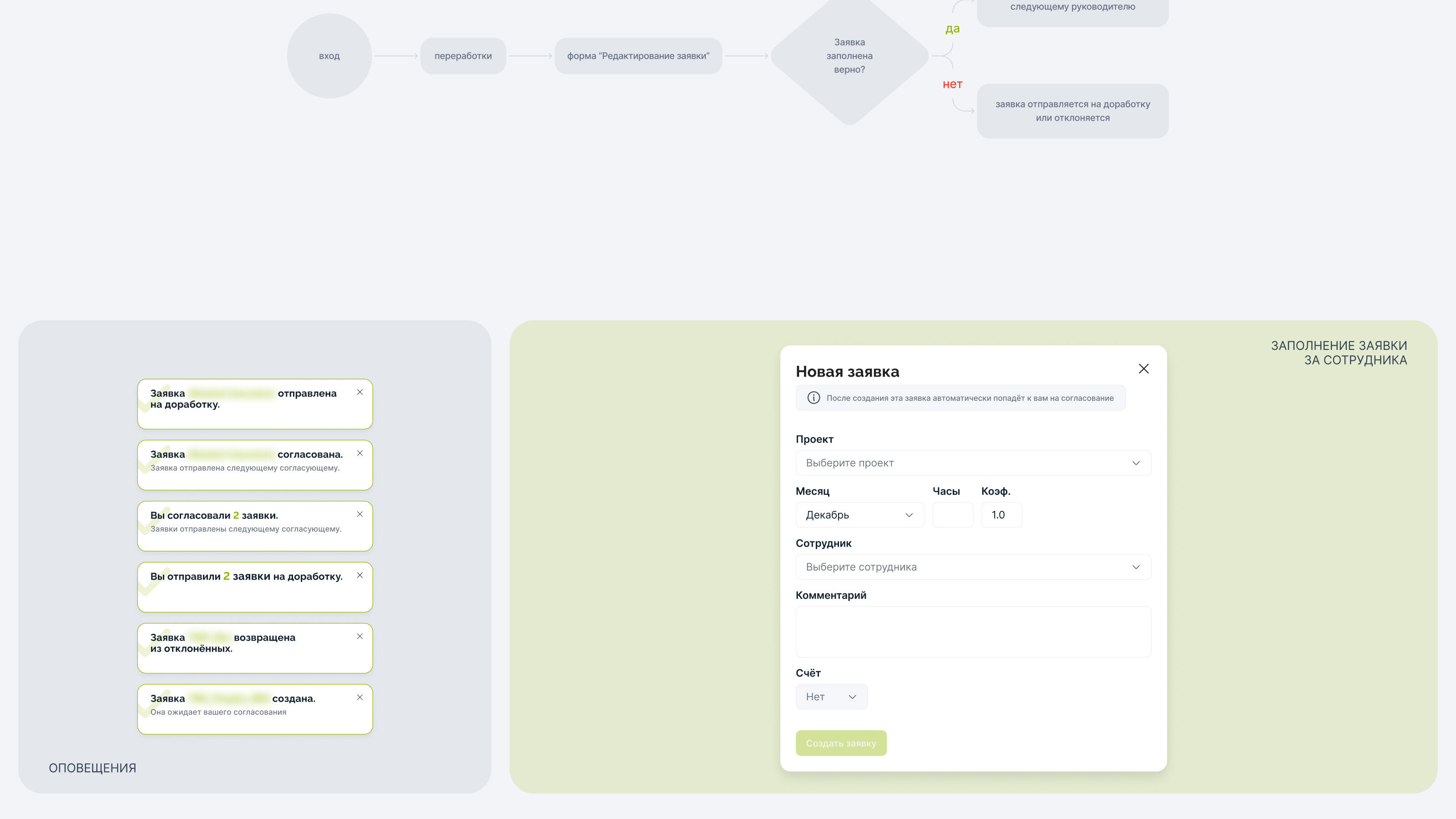Click the 'заявка отправляется на доработку' block

(1072, 111)
